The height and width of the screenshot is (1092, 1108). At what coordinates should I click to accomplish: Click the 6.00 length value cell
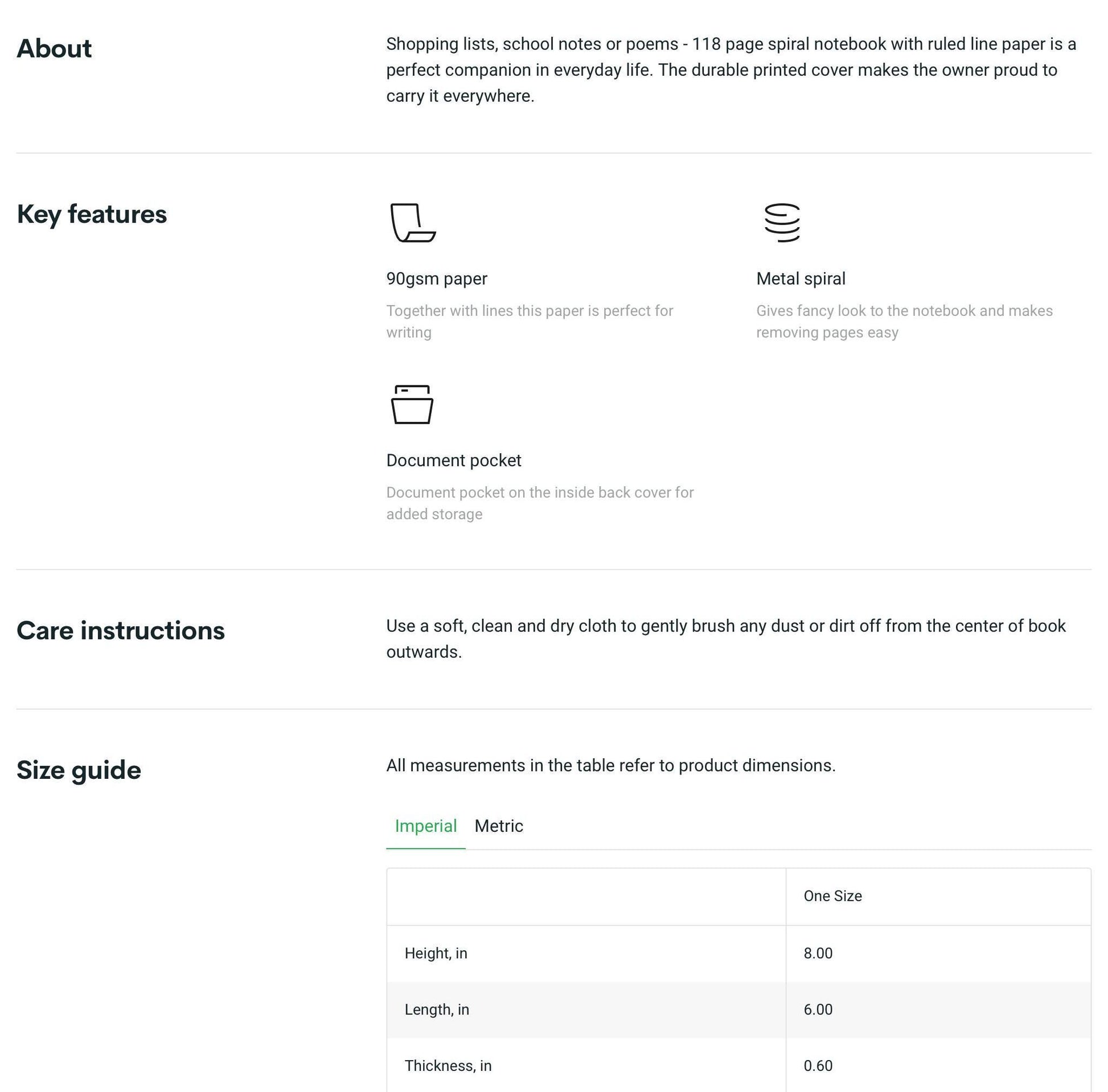[938, 1009]
